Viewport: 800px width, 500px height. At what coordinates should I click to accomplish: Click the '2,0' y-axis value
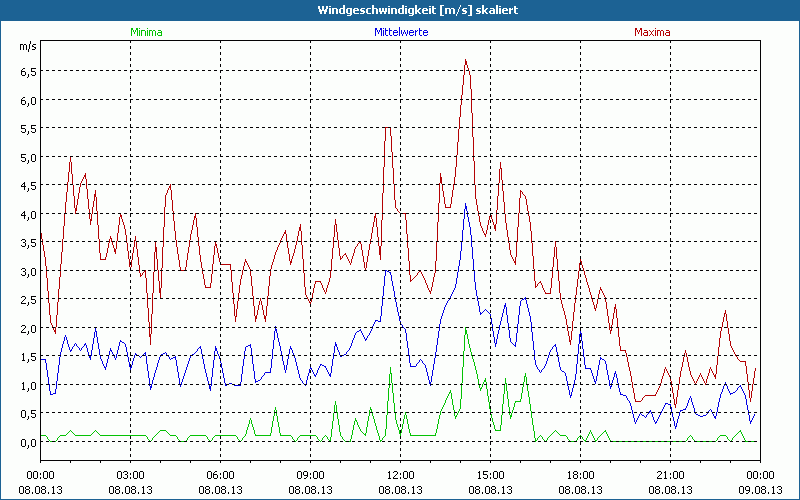(x=29, y=329)
